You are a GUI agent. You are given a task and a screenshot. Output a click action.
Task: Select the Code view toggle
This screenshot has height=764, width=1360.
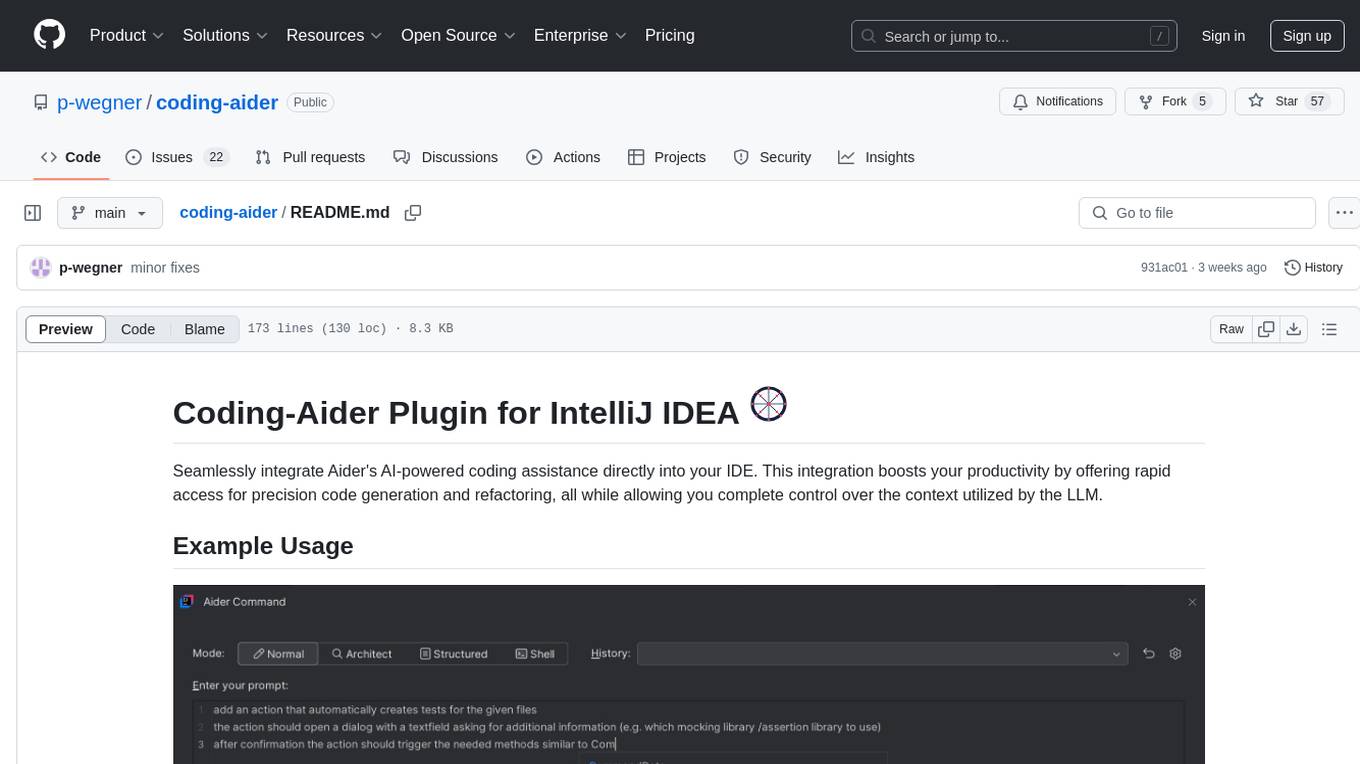pos(138,329)
